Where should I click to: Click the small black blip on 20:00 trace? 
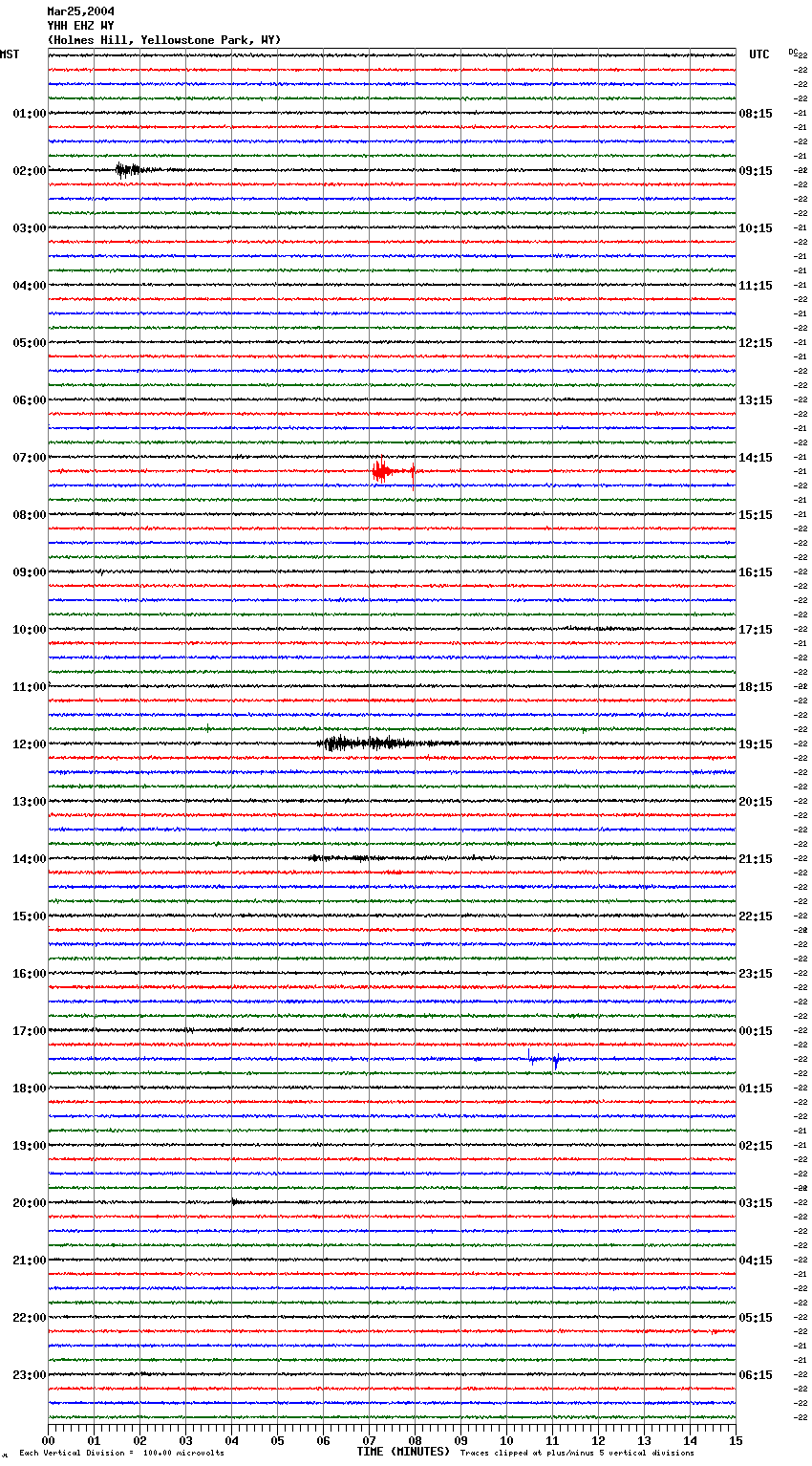coord(236,1202)
